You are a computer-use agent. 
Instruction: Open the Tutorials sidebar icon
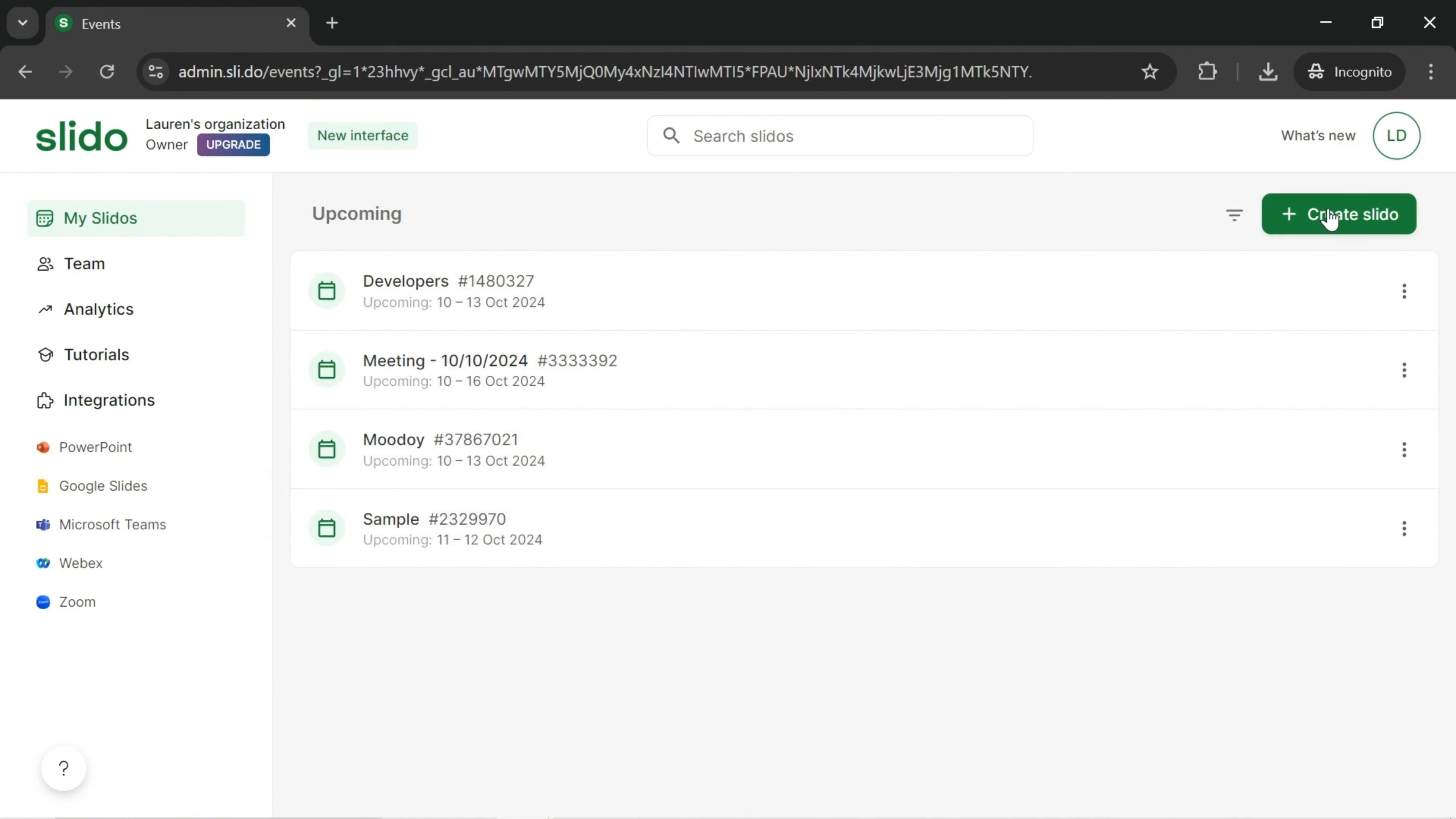pyautogui.click(x=44, y=355)
